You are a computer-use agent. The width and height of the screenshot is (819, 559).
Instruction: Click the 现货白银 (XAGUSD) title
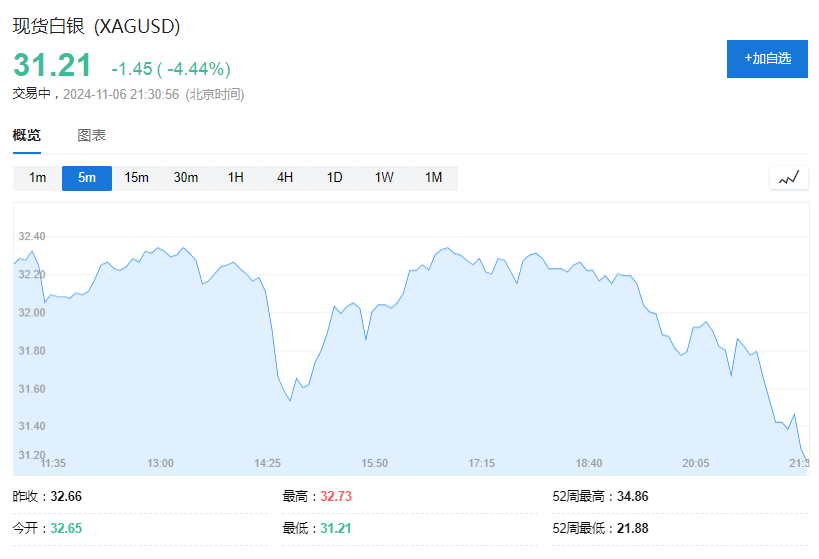[x=96, y=27]
